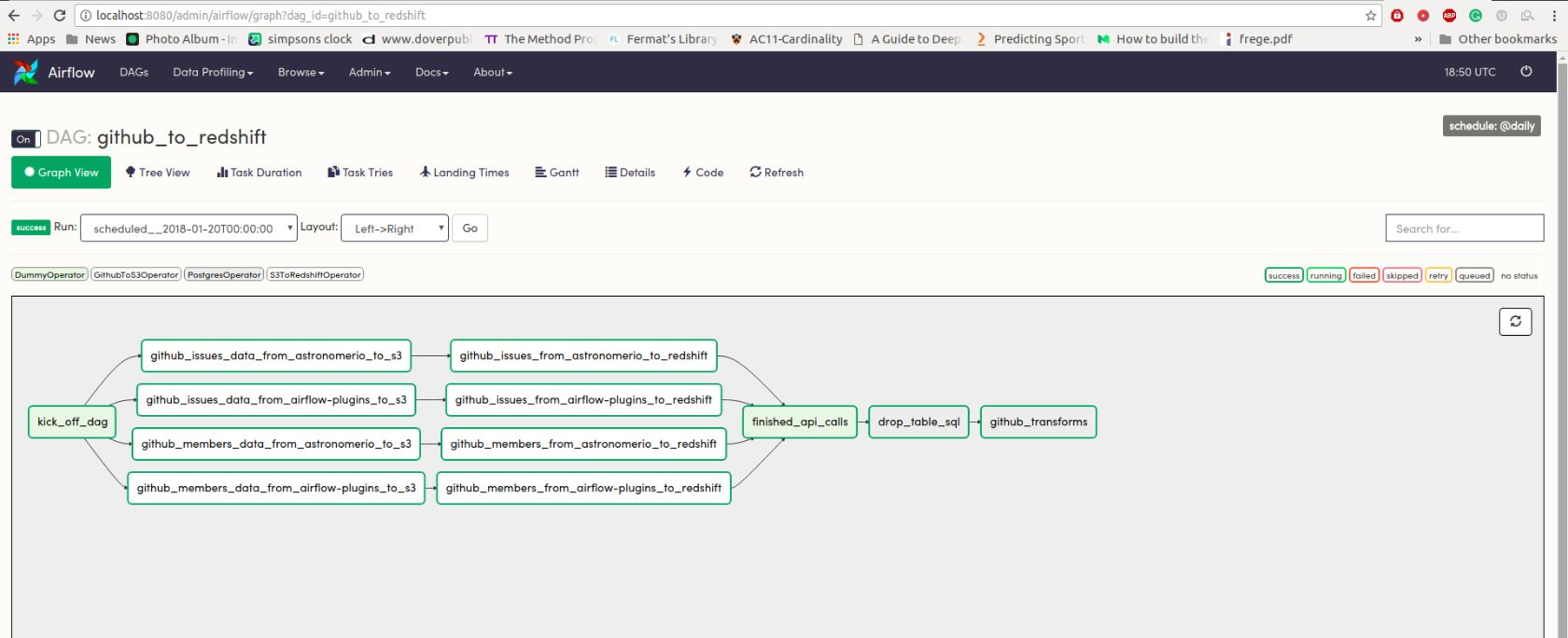This screenshot has width=1568, height=638.
Task: Click the Search for input field
Action: pyautogui.click(x=1463, y=229)
